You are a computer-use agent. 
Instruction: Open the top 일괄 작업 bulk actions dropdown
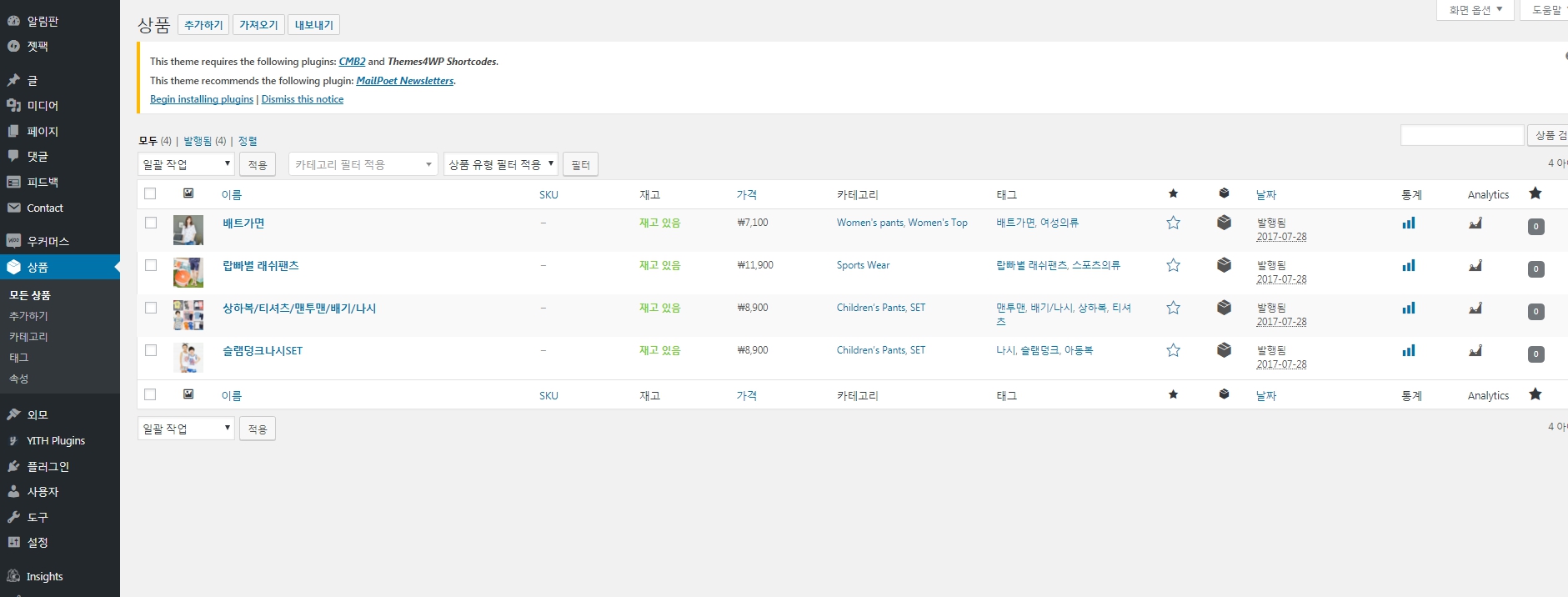(186, 164)
